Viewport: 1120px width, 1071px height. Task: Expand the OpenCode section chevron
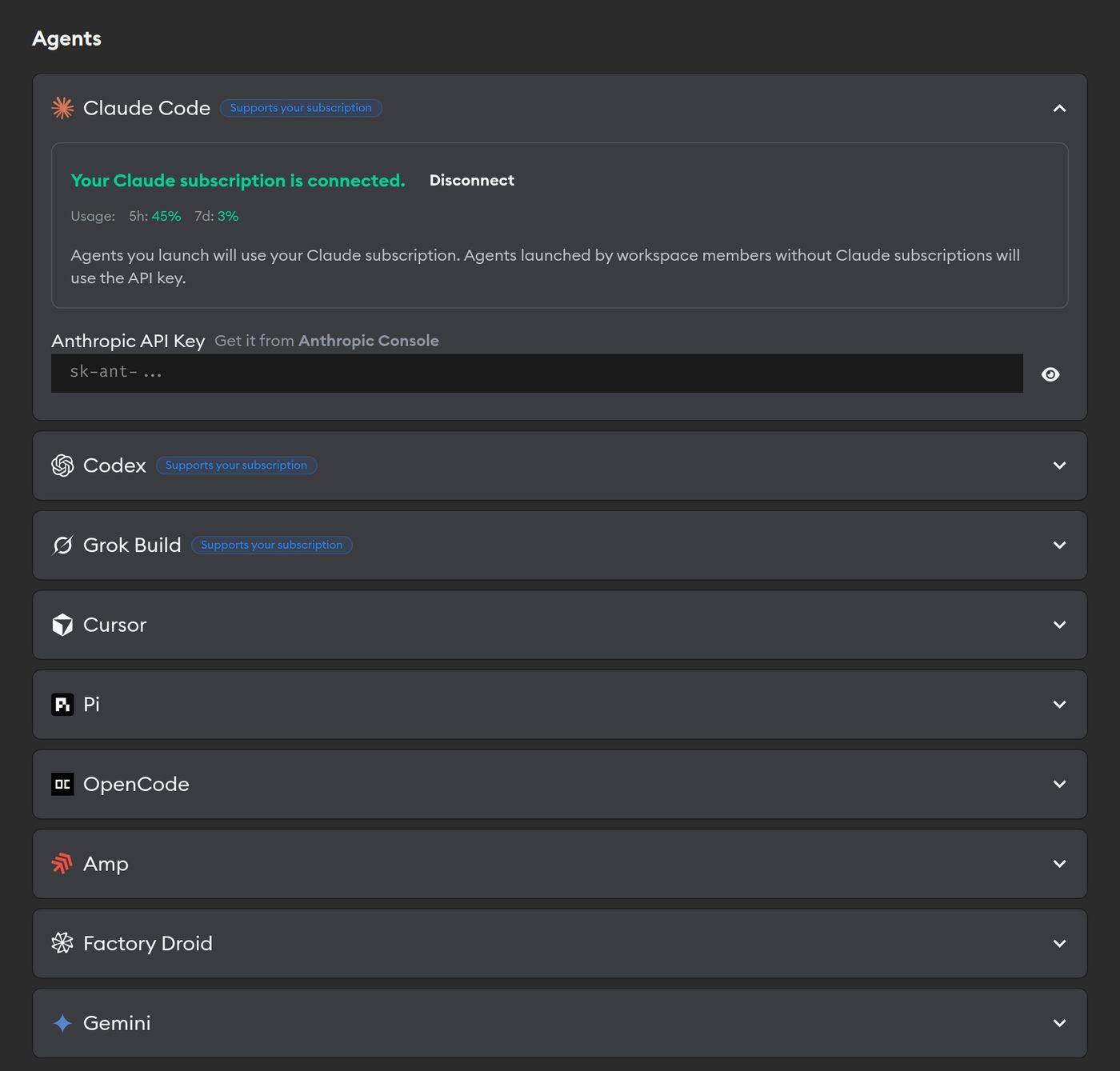[x=1059, y=784]
